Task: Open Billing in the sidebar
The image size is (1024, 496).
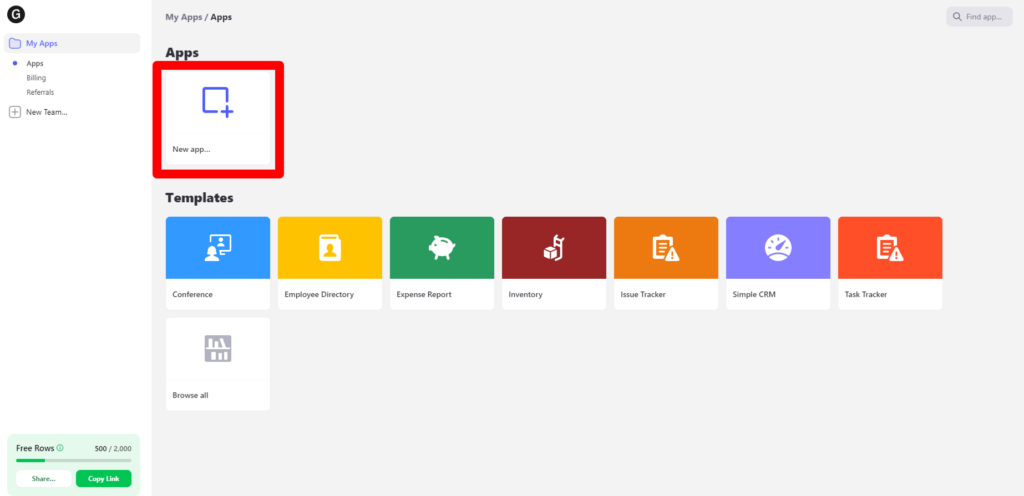Action: 36,77
